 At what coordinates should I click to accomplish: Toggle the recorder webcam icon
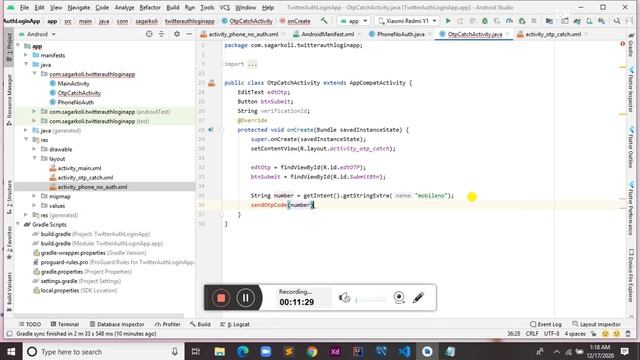pyautogui.click(x=399, y=298)
